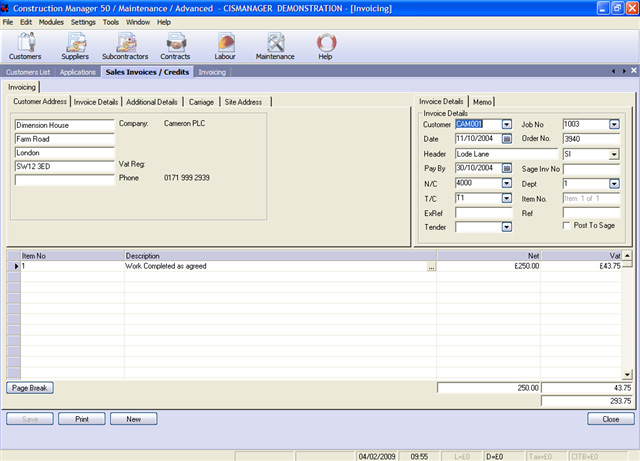Click the Farm Road address field

tap(64, 139)
